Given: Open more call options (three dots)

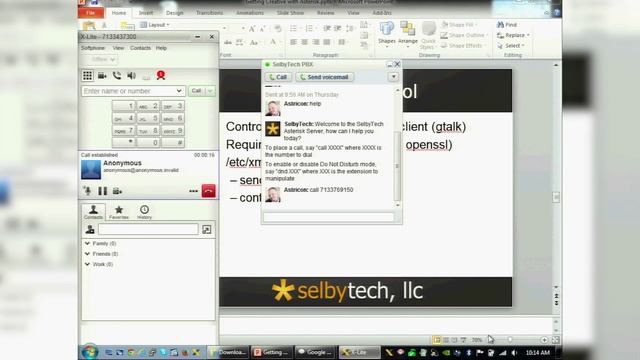Looking at the screenshot, I should coord(193,191).
